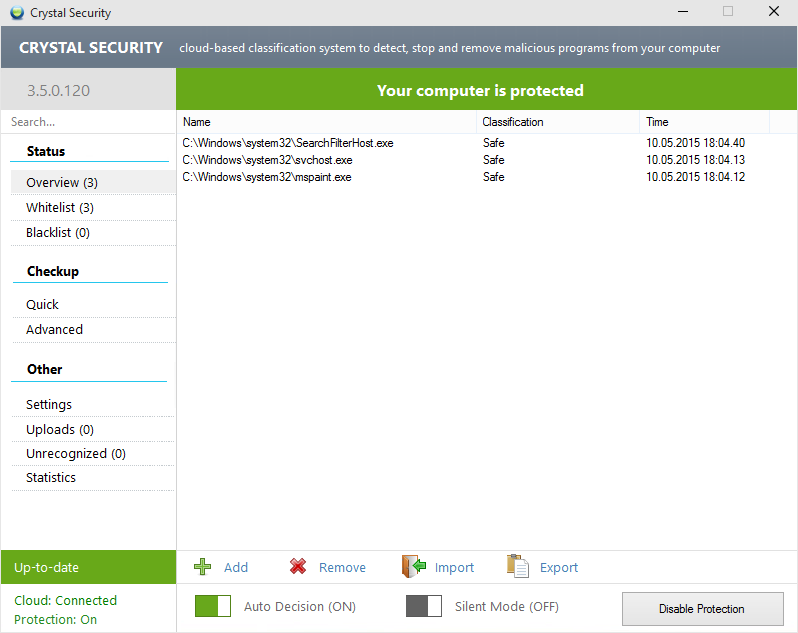The width and height of the screenshot is (798, 633).
Task: Click the Disable Protection button
Action: (x=701, y=608)
